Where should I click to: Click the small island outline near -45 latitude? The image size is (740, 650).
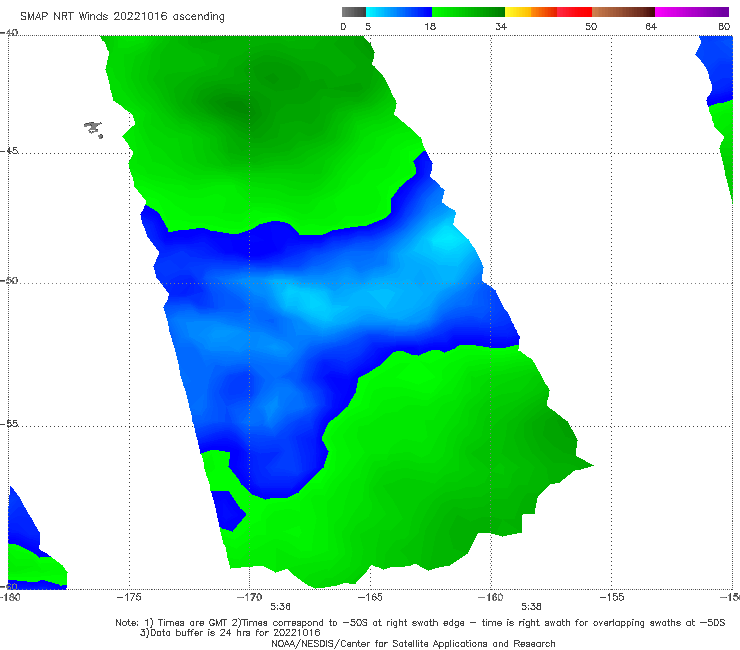[94, 129]
